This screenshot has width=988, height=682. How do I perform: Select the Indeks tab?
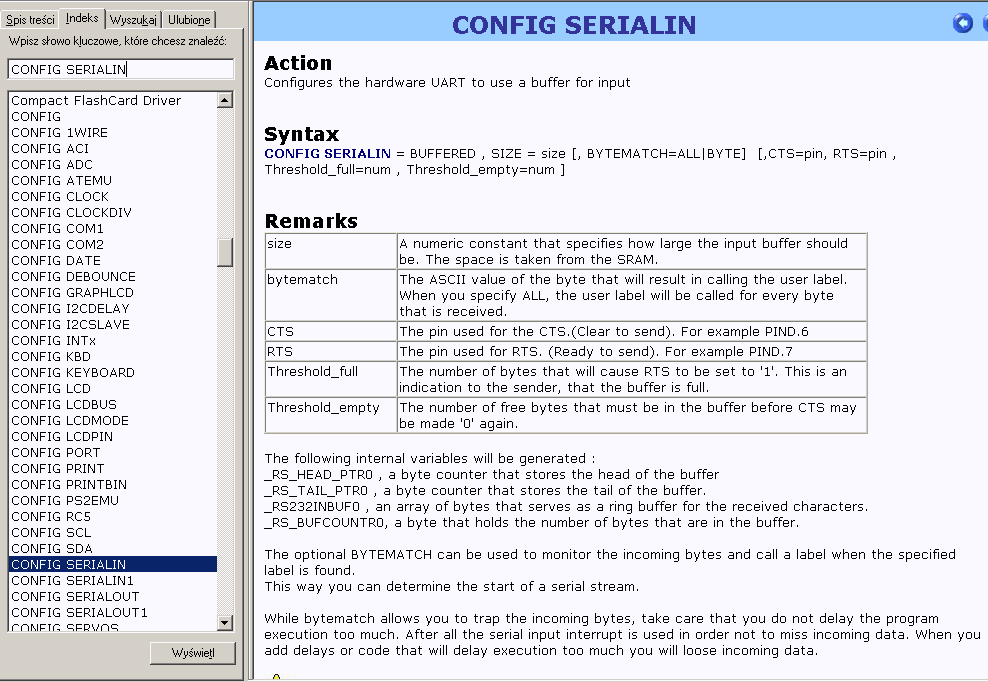click(82, 19)
